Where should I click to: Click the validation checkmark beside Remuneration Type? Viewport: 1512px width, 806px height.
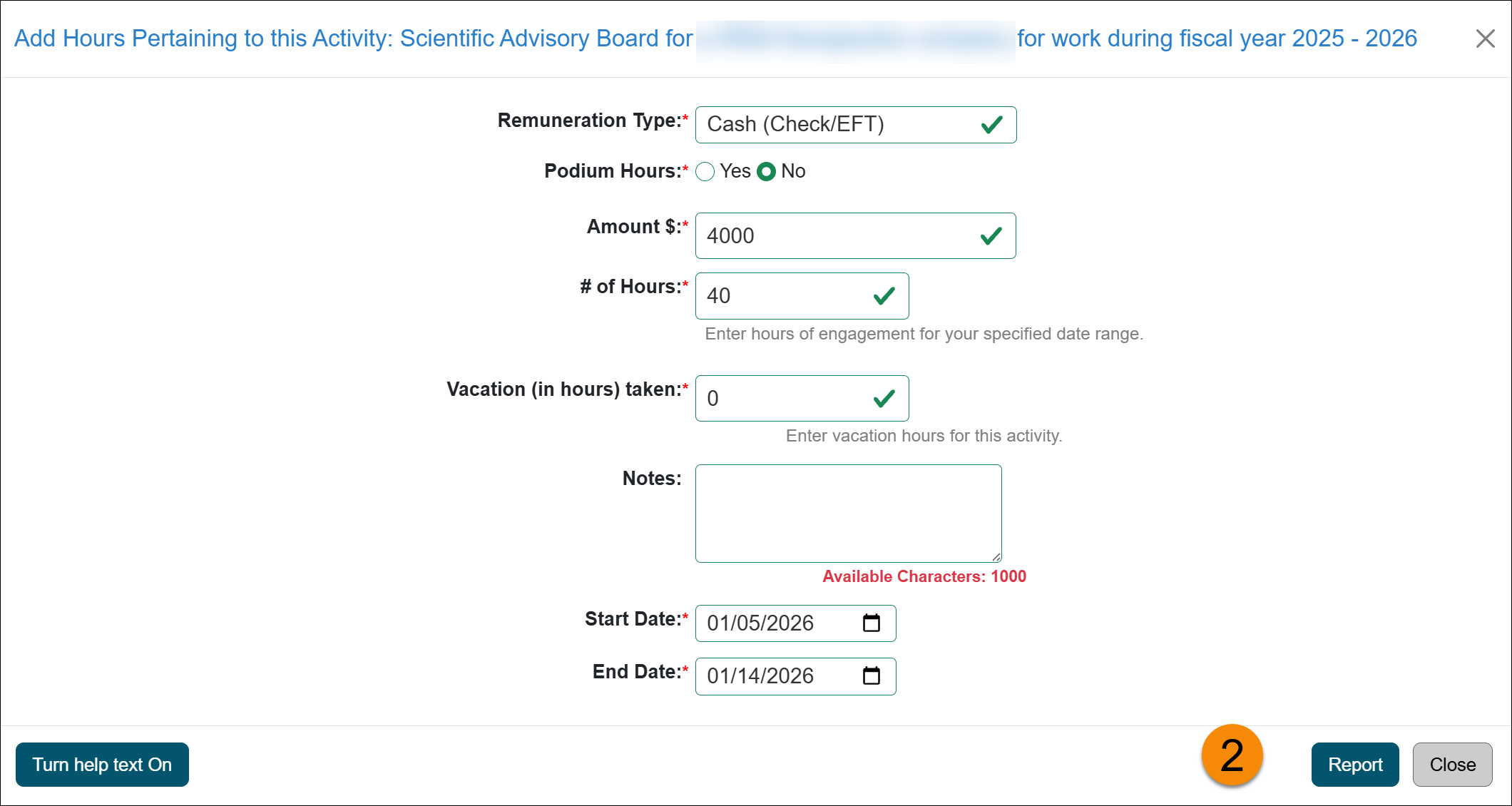(991, 125)
